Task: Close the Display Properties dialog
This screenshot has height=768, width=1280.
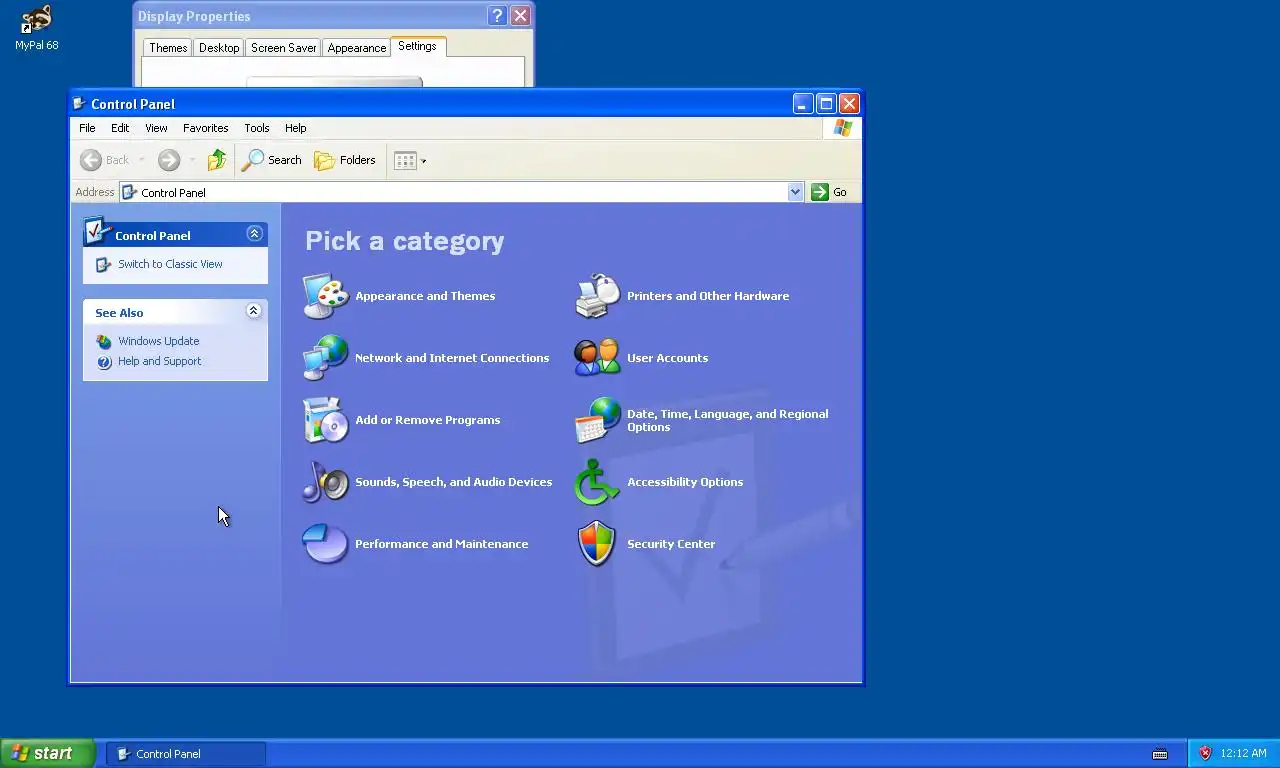Action: point(520,16)
